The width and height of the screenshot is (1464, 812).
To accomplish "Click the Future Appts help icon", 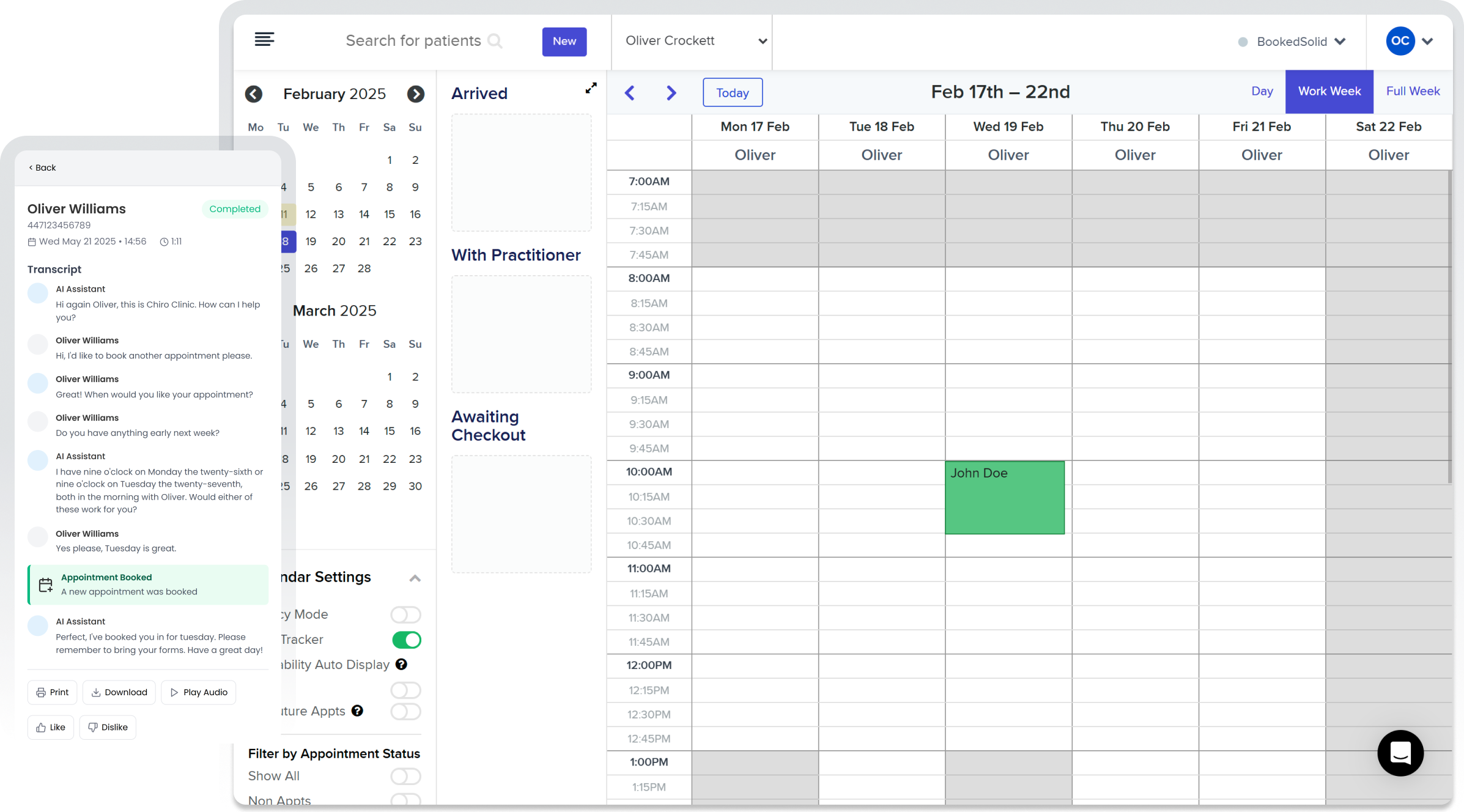I will [x=357, y=711].
